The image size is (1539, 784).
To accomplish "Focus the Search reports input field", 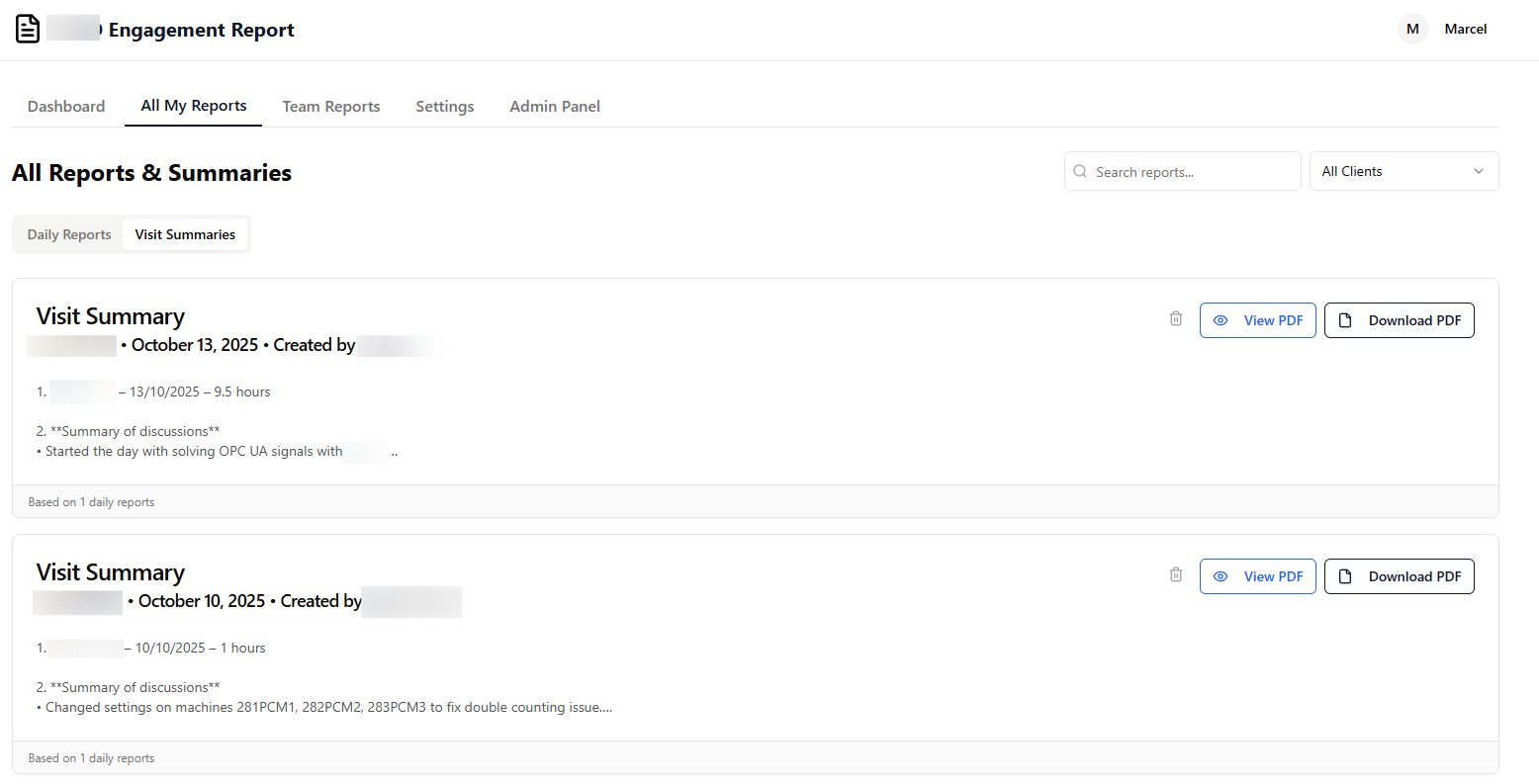I will coord(1192,172).
